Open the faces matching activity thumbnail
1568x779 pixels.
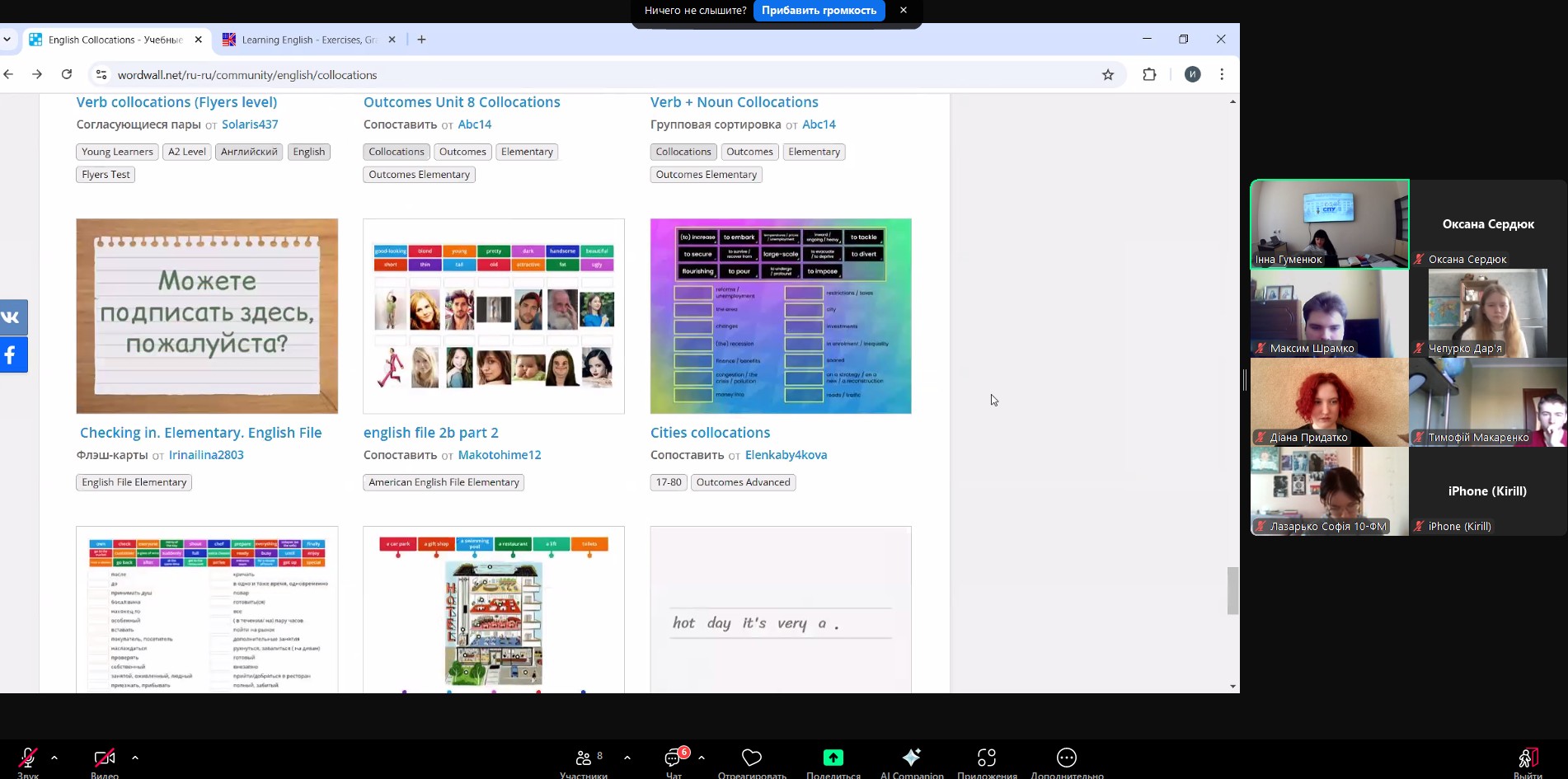pyautogui.click(x=494, y=316)
